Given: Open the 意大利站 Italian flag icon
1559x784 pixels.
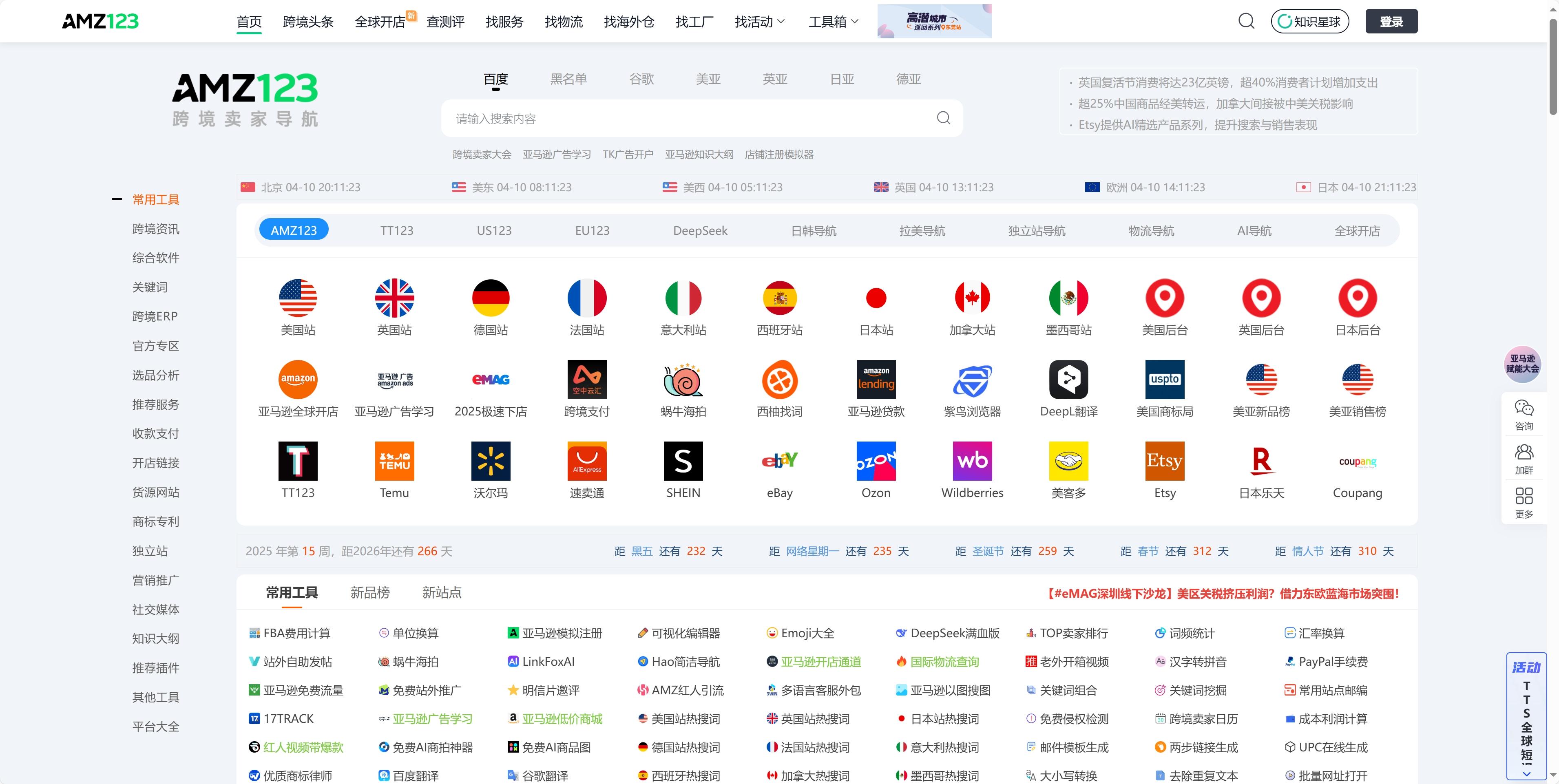Looking at the screenshot, I should (x=683, y=298).
